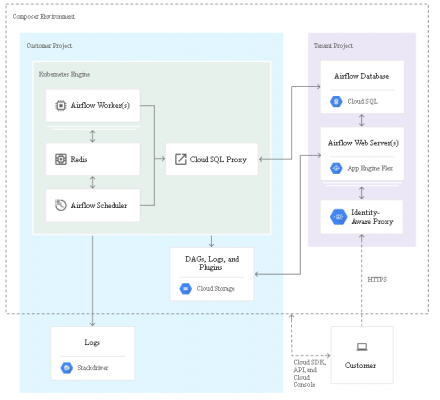Click the Airflow Worker(s) chip icon

point(60,106)
